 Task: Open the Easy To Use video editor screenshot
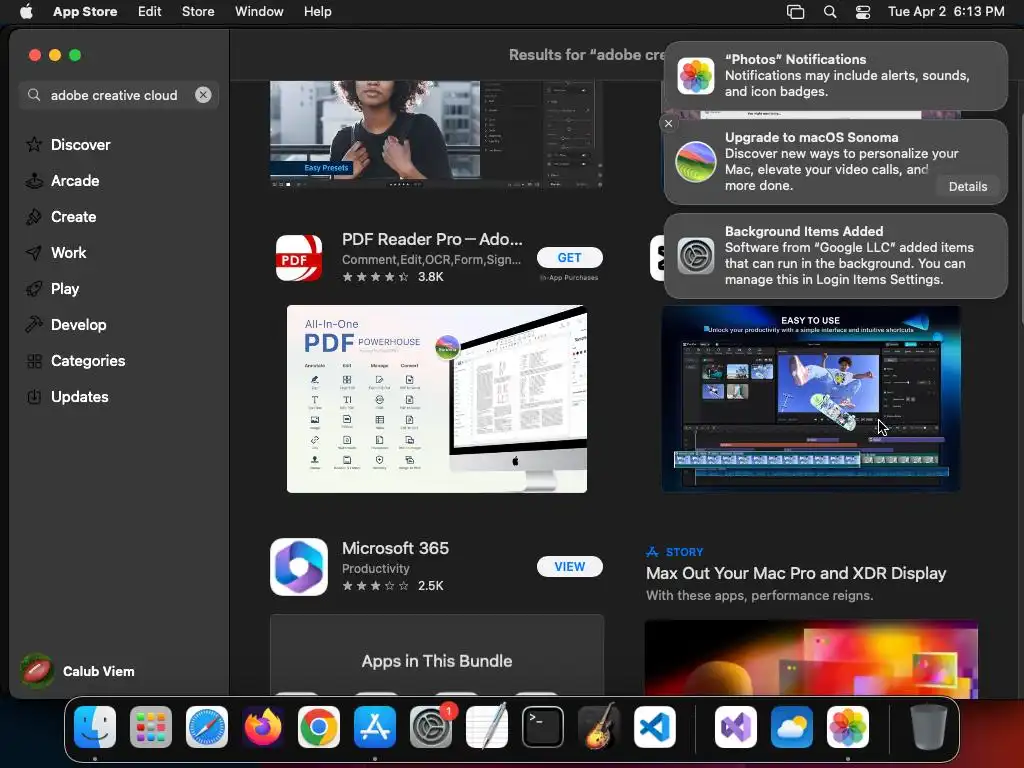coord(810,398)
